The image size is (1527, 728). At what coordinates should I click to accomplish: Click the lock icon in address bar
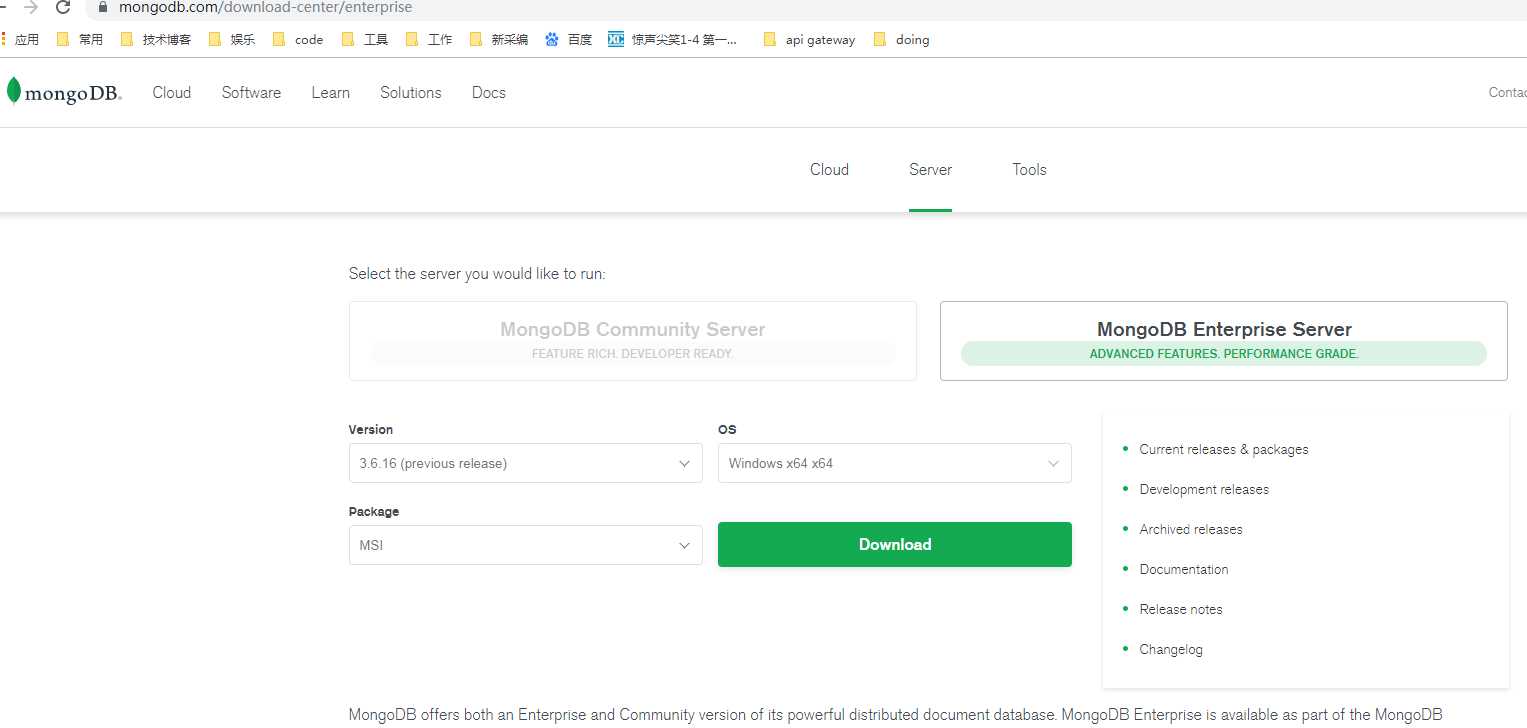(x=101, y=7)
